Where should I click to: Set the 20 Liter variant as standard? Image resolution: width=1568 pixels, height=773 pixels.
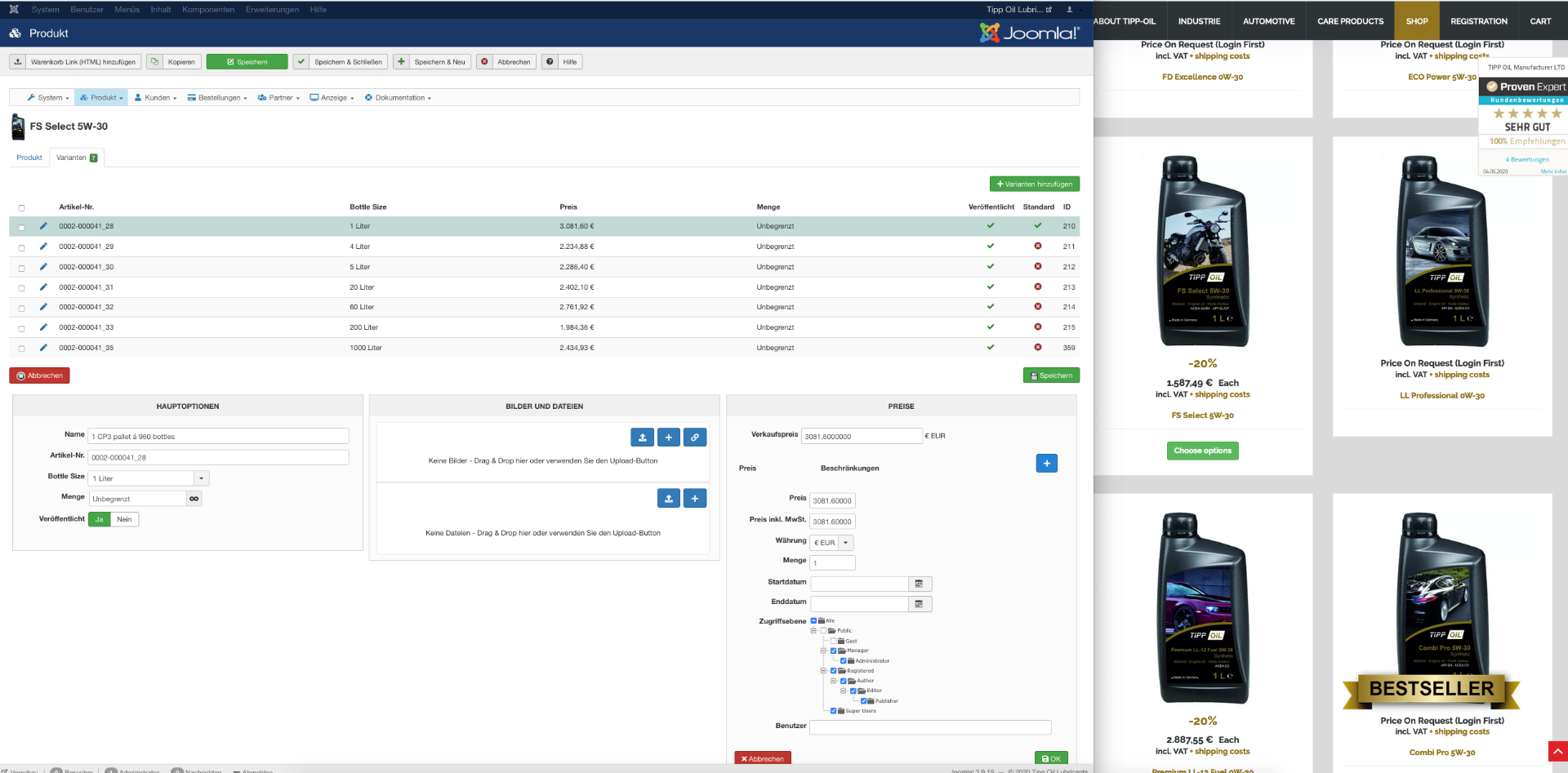(1038, 287)
